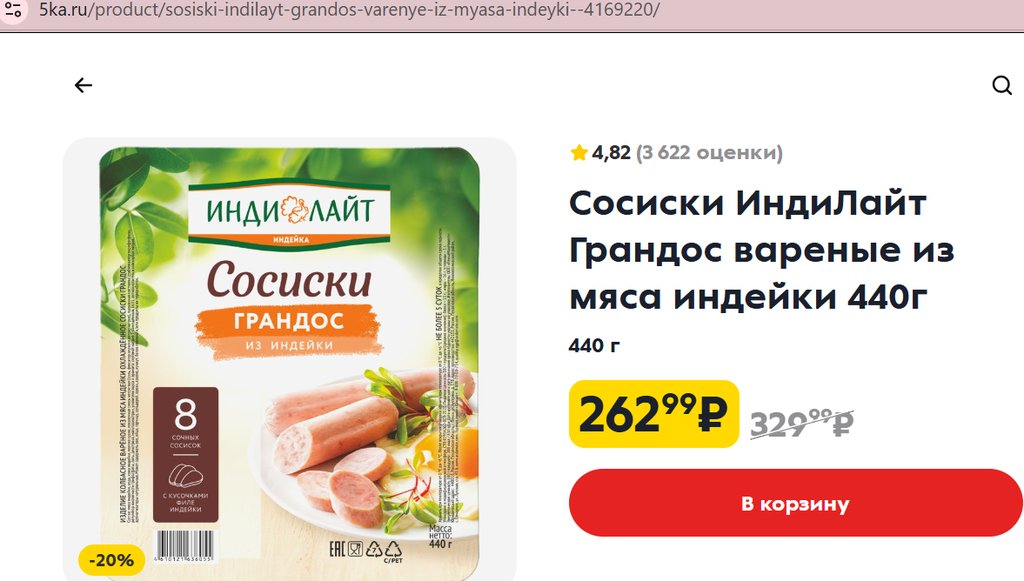Click the brown 8 сочных сосисок badge
Viewport: 1024px width, 581px height.
pos(185,454)
